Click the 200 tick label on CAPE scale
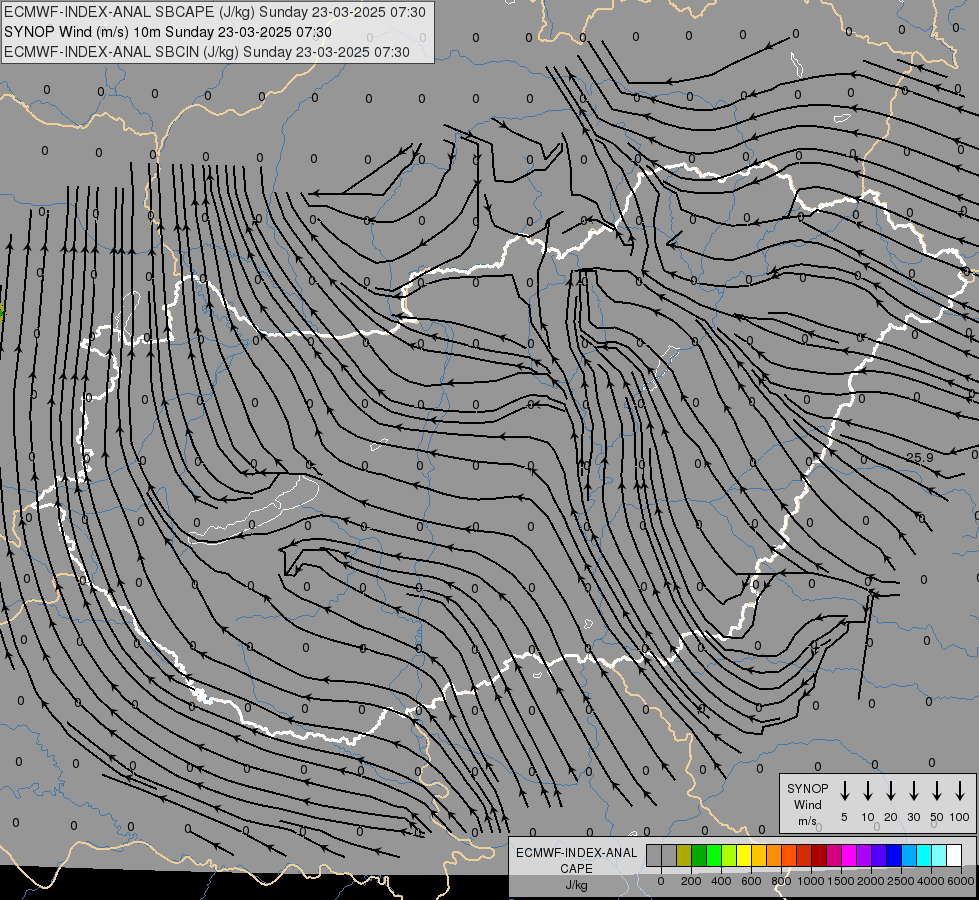Screen dimensions: 979x900 point(691,881)
